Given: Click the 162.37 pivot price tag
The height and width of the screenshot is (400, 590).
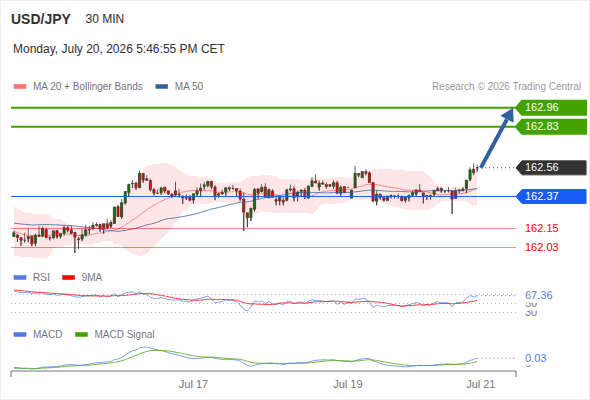Looking at the screenshot, I should [551, 196].
